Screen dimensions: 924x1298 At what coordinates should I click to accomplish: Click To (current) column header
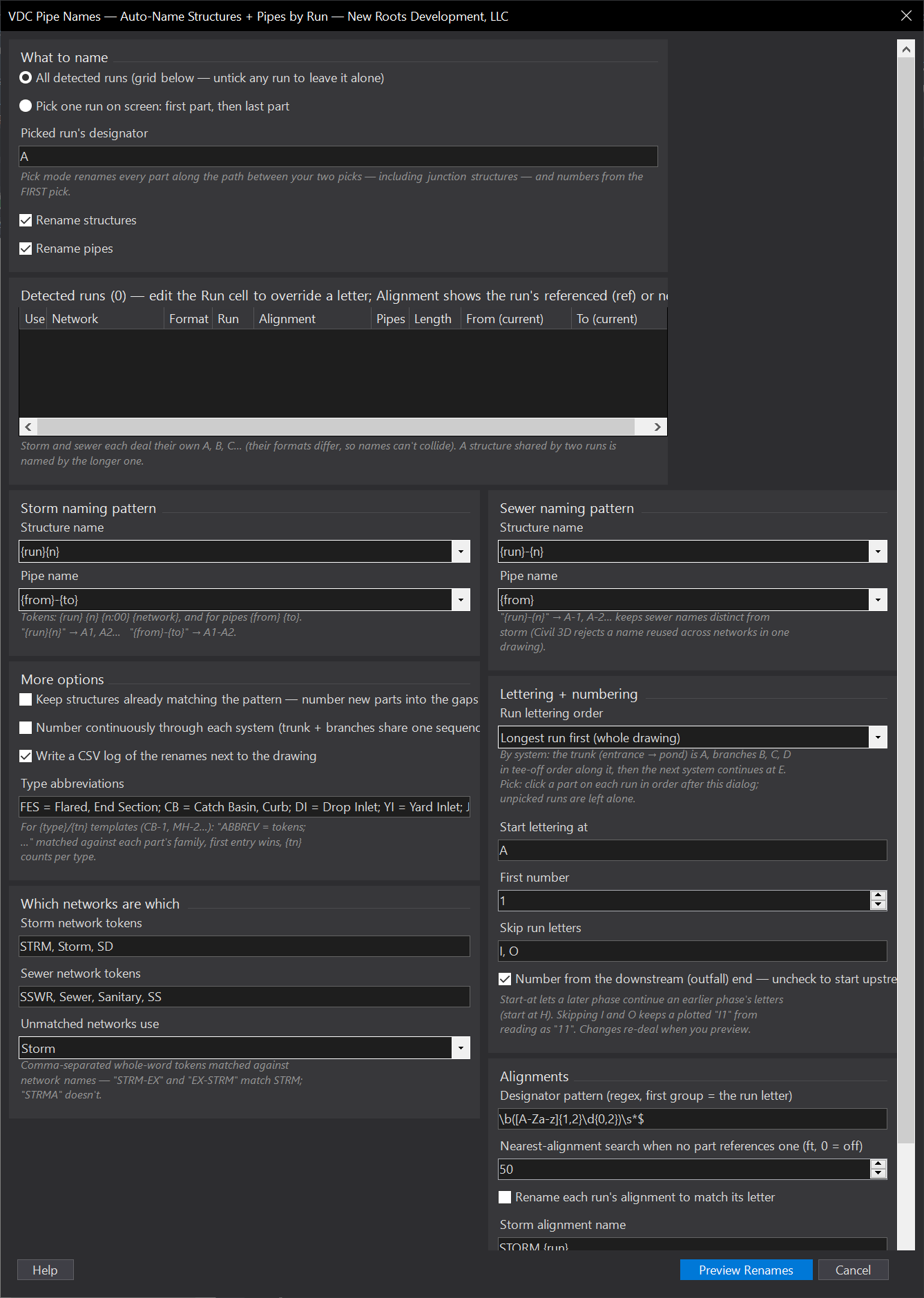[619, 319]
